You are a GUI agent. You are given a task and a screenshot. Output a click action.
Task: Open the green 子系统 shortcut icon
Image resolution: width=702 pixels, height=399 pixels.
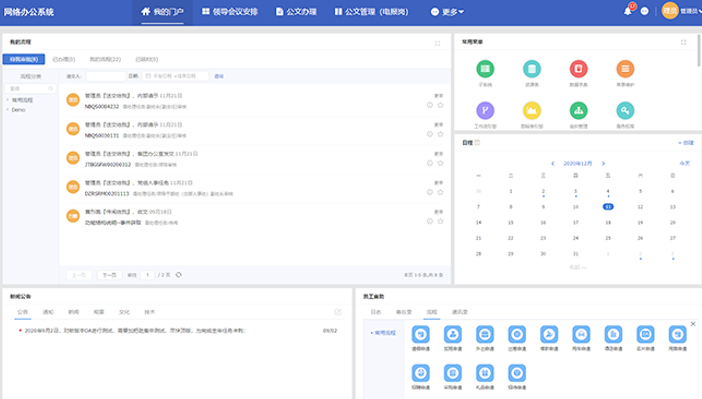(x=485, y=69)
